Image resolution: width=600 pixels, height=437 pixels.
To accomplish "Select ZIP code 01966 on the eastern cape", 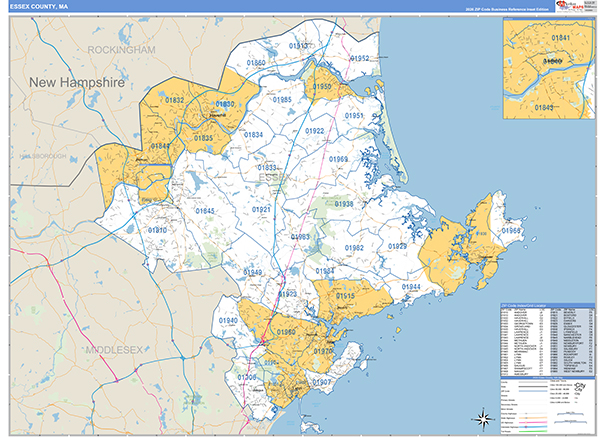I will [x=511, y=231].
